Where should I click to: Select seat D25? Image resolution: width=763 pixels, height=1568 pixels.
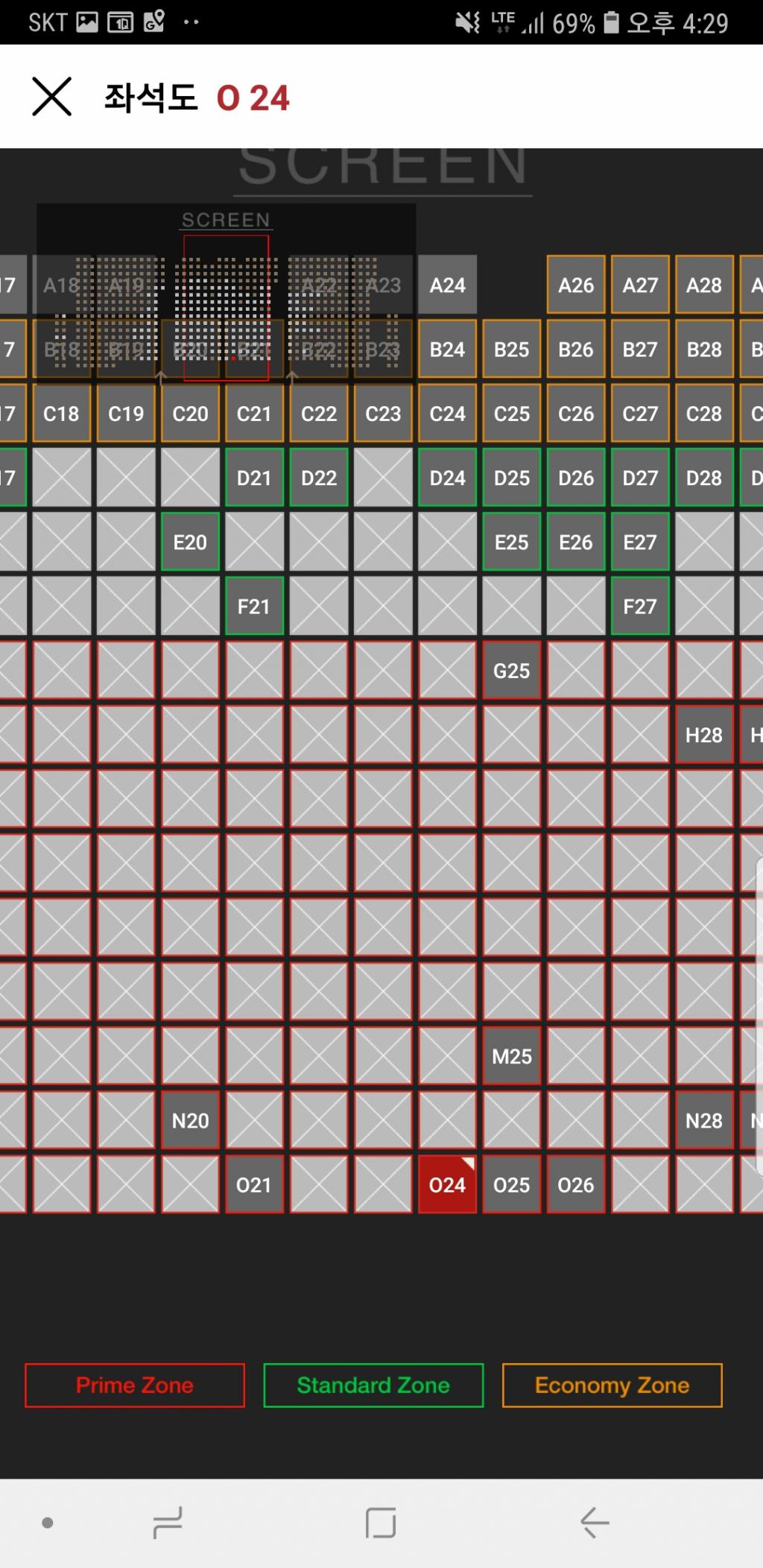click(x=512, y=478)
